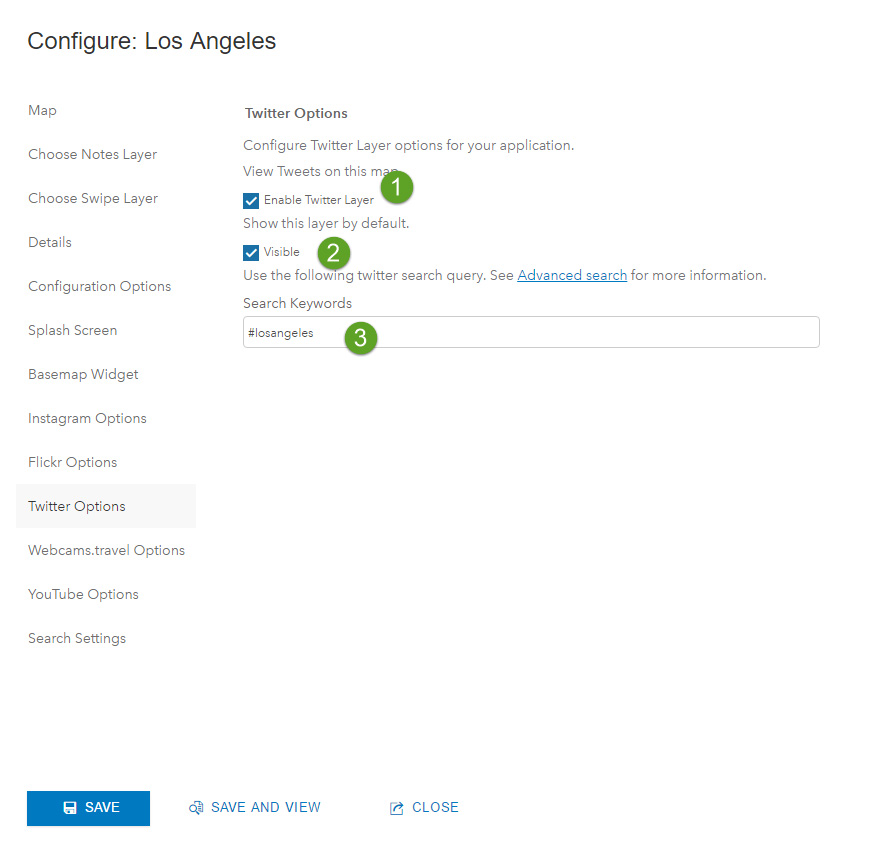The image size is (892, 841).
Task: Open Instagram Options
Action: click(87, 418)
